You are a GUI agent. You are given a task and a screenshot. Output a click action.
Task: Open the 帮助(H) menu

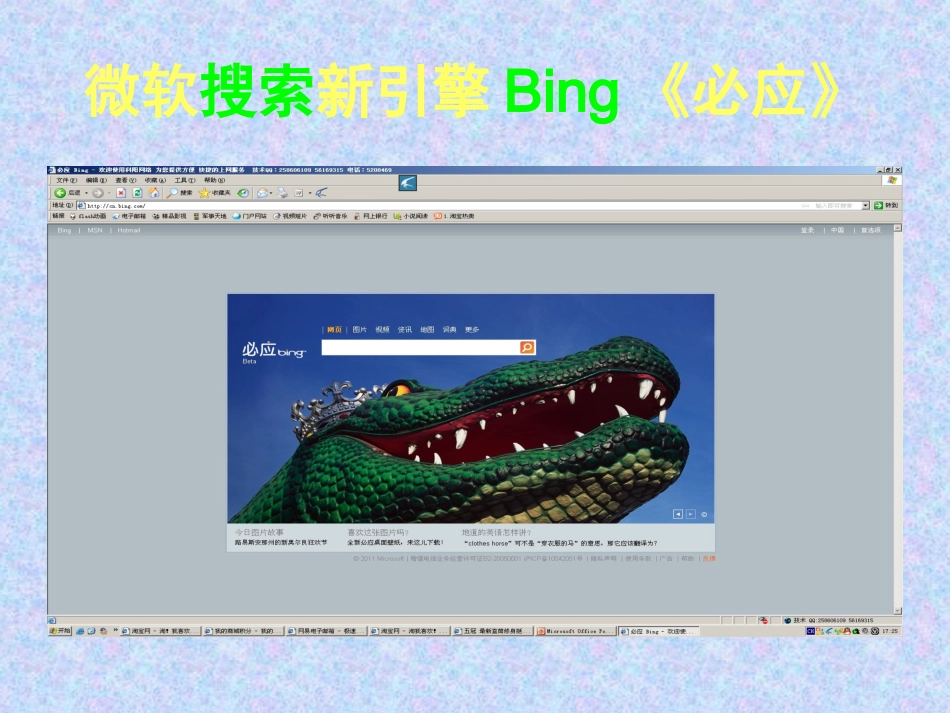click(214, 181)
